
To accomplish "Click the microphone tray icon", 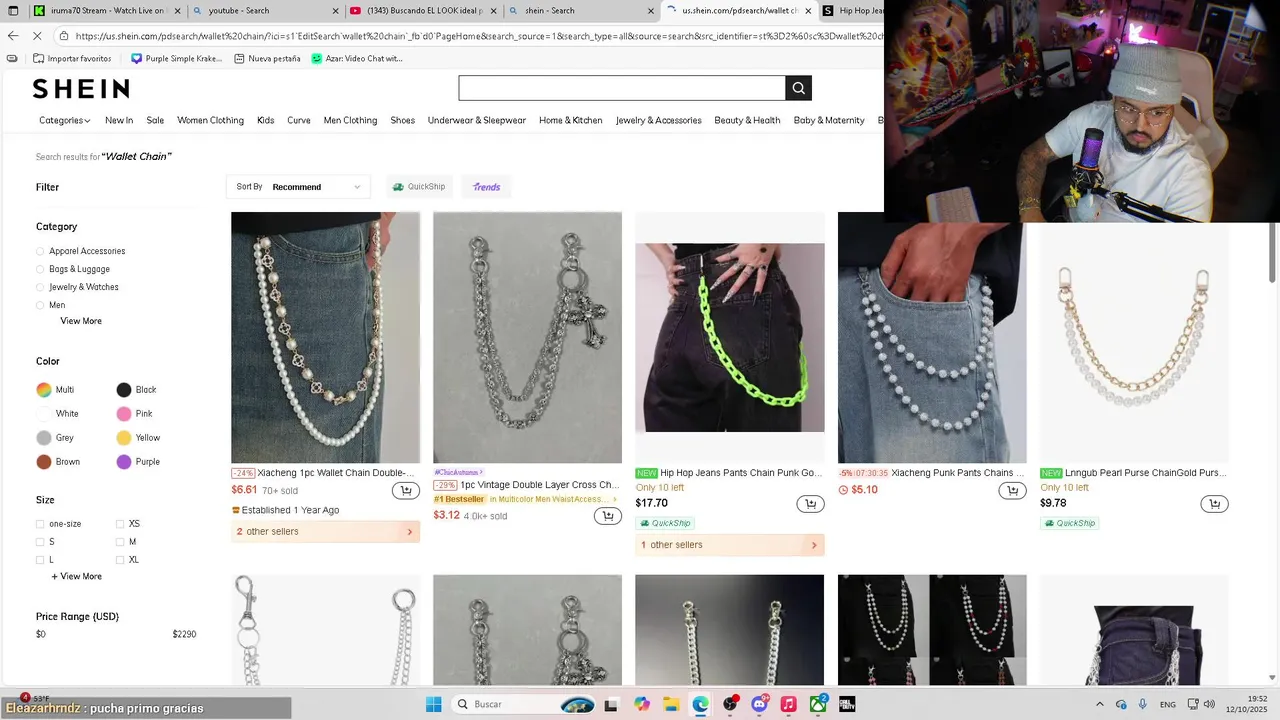I will pos(1143,704).
